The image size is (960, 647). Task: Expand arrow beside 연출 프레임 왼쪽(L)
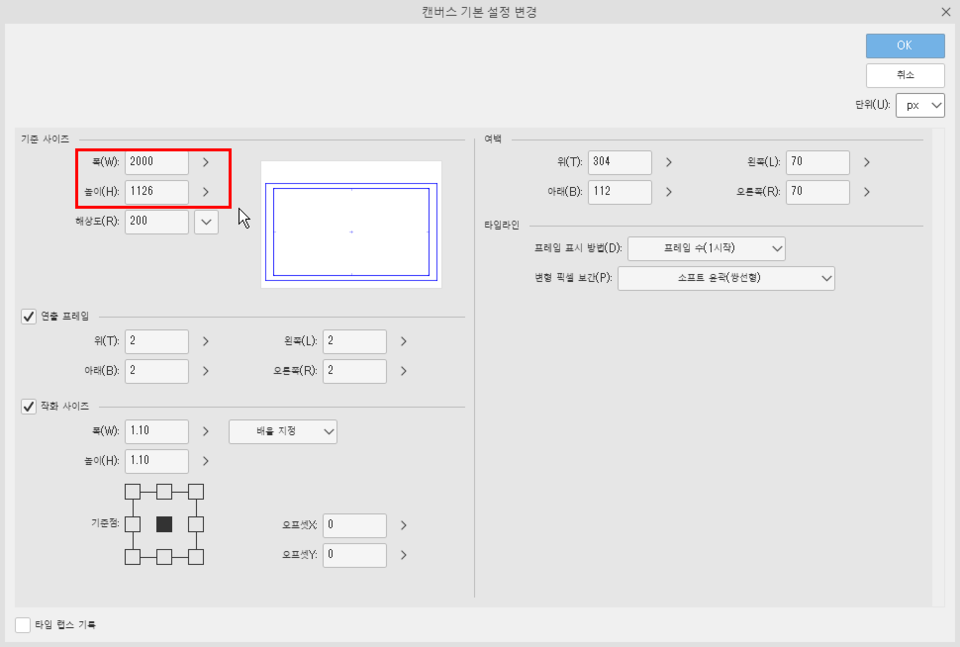pyautogui.click(x=403, y=341)
